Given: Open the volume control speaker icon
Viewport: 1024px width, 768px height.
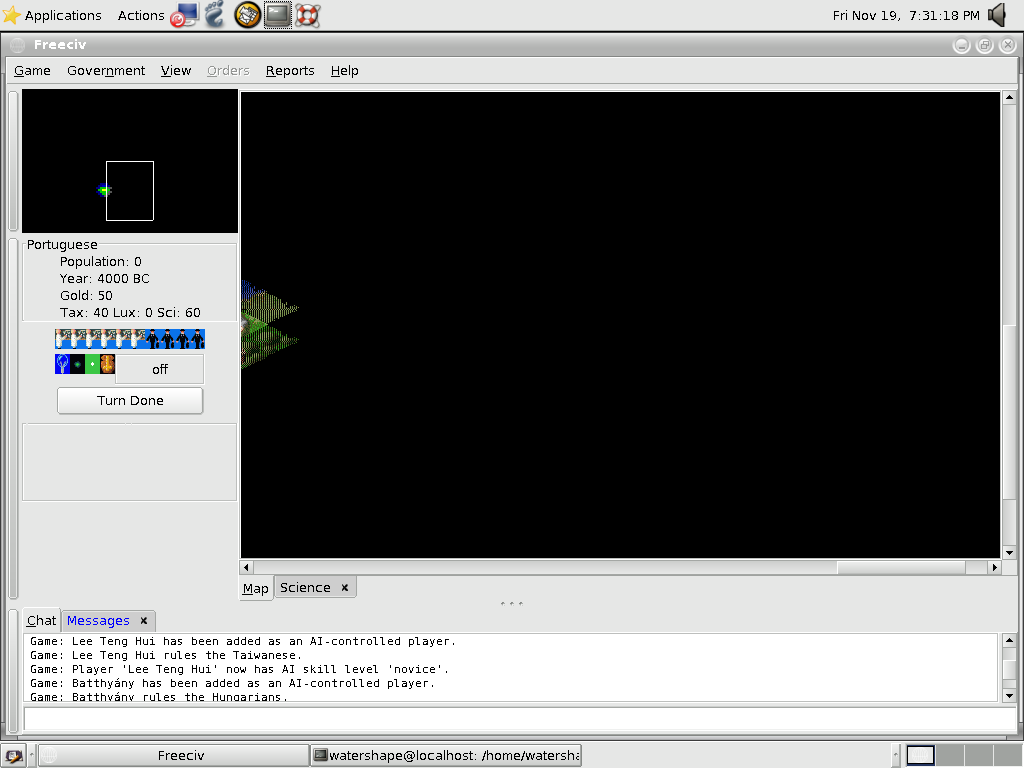Looking at the screenshot, I should [x=997, y=15].
